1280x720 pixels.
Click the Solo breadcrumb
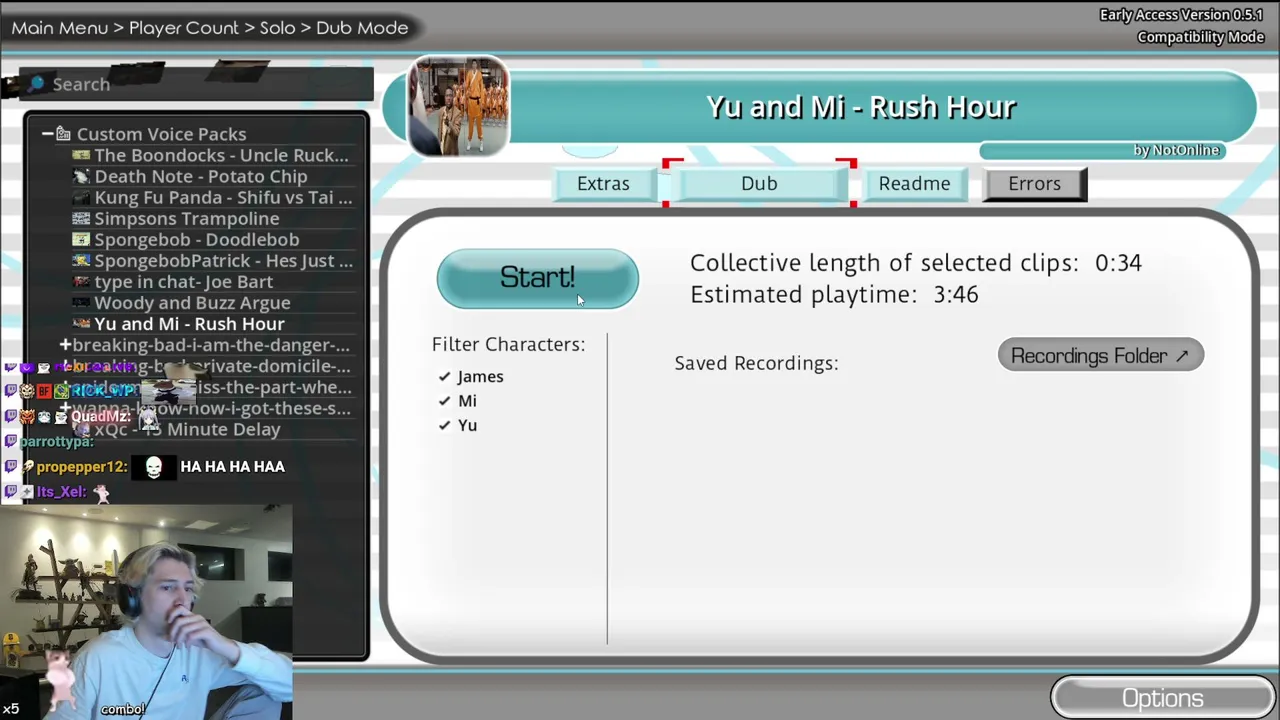coord(277,28)
